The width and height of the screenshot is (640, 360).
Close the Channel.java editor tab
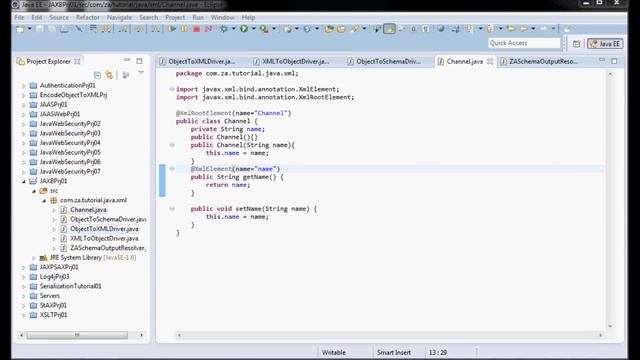[490, 62]
